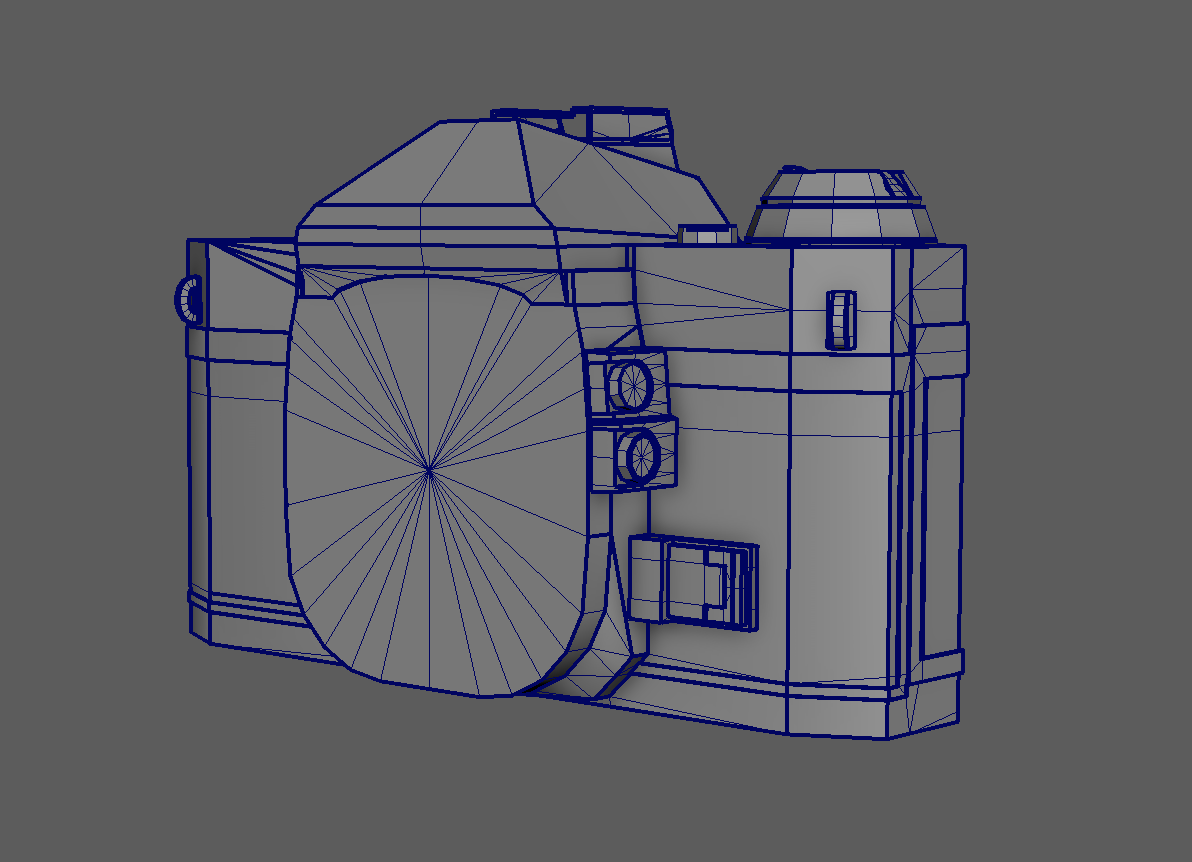
Task: Select the small vertical switch on the front body
Action: (x=840, y=320)
